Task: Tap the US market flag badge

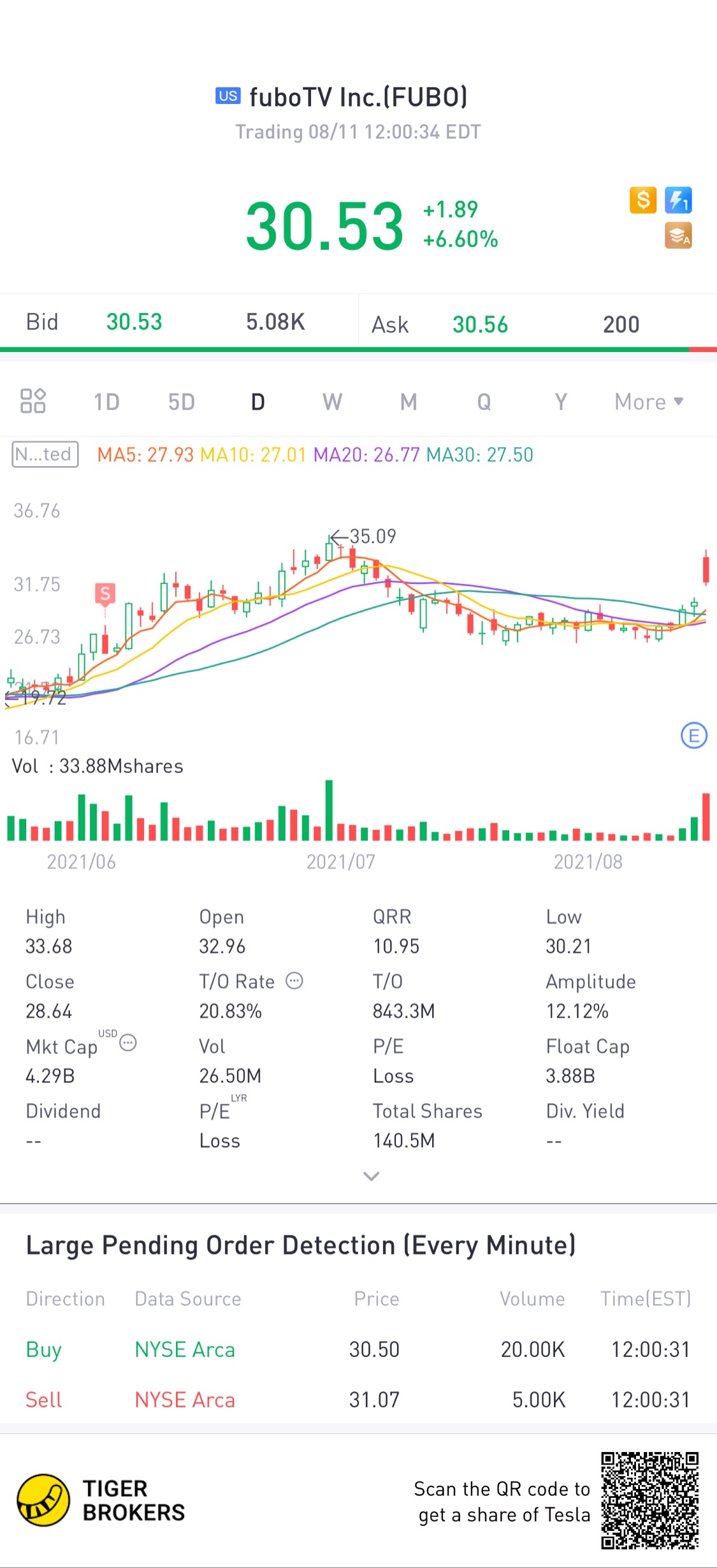Action: [x=228, y=96]
